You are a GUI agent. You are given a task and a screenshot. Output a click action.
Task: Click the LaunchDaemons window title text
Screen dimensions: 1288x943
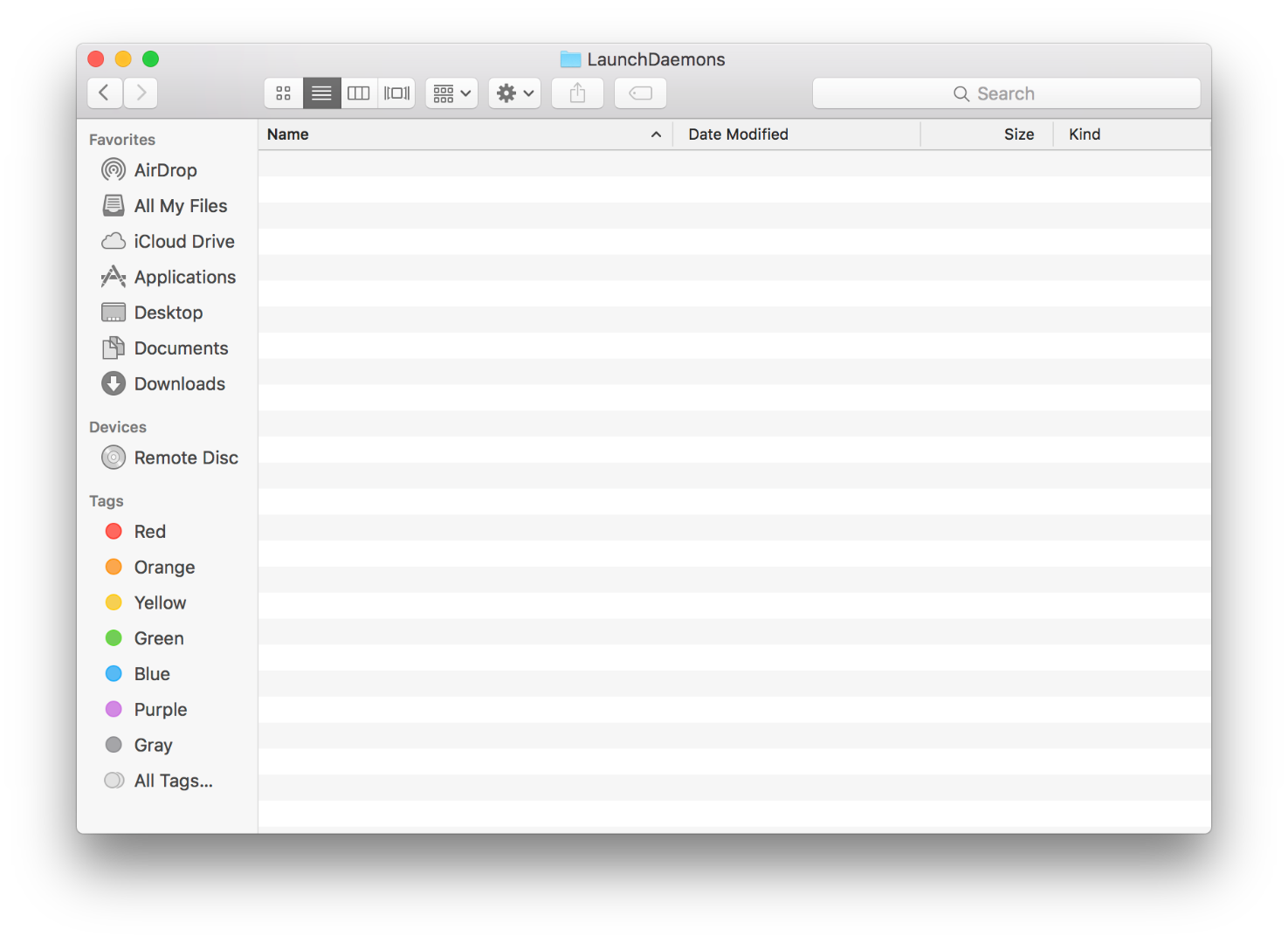point(656,59)
